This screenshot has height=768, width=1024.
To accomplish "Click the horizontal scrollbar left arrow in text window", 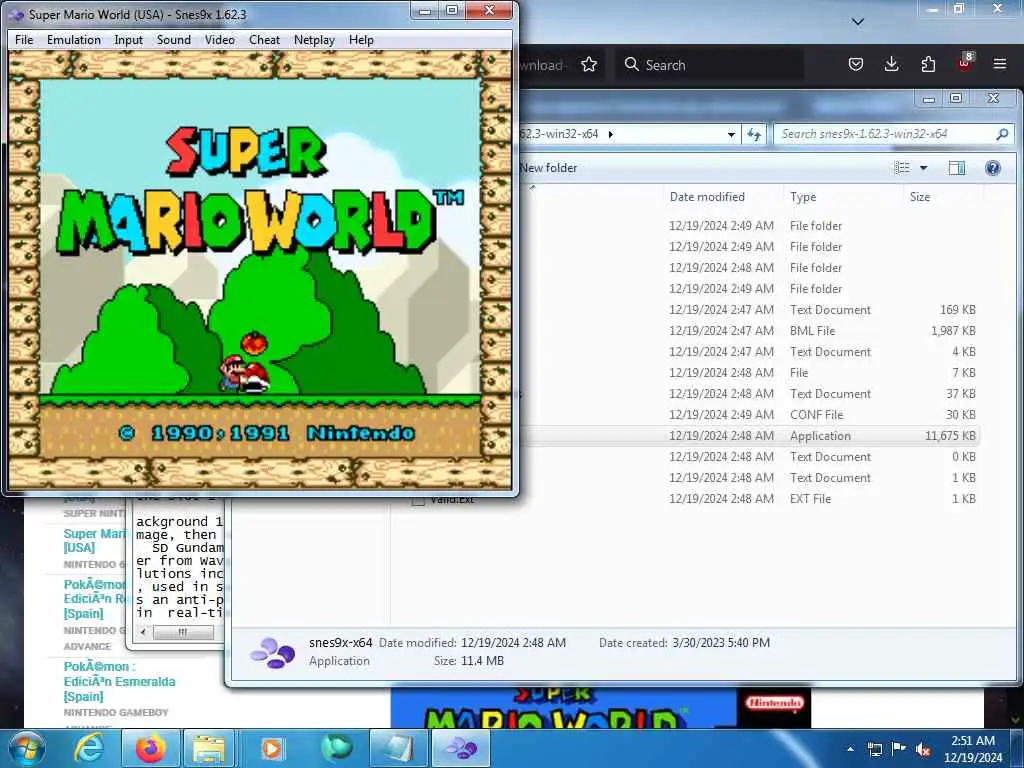I will [x=144, y=632].
